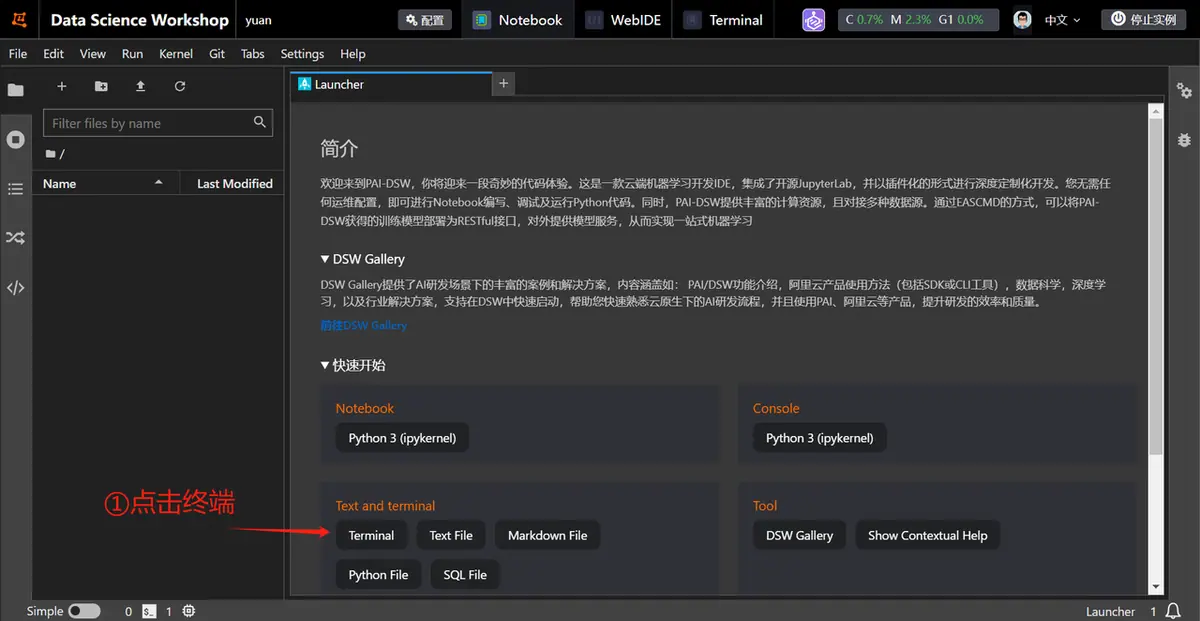The width and height of the screenshot is (1200, 621).
Task: Select the Launcher tab
Action: pos(391,84)
